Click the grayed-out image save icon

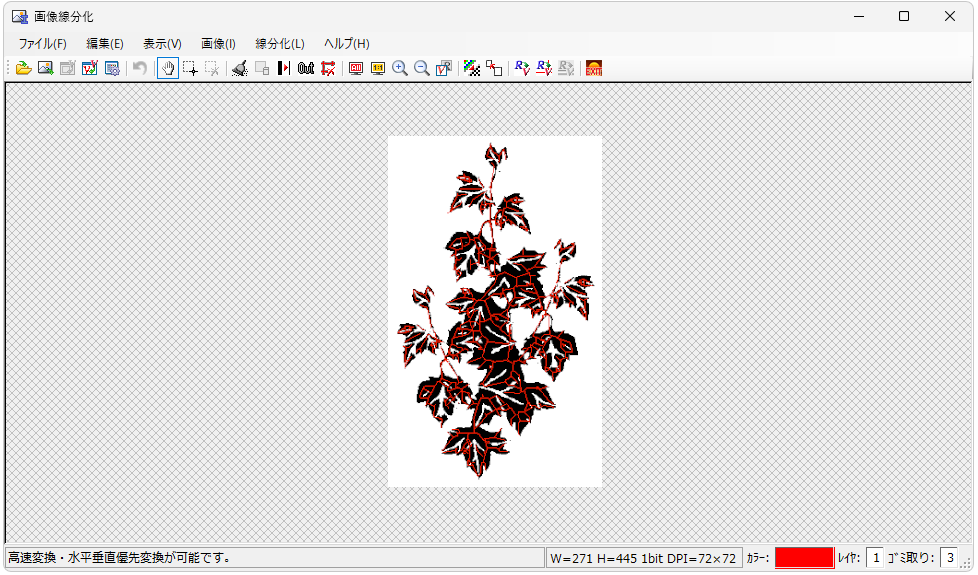click(x=67, y=68)
